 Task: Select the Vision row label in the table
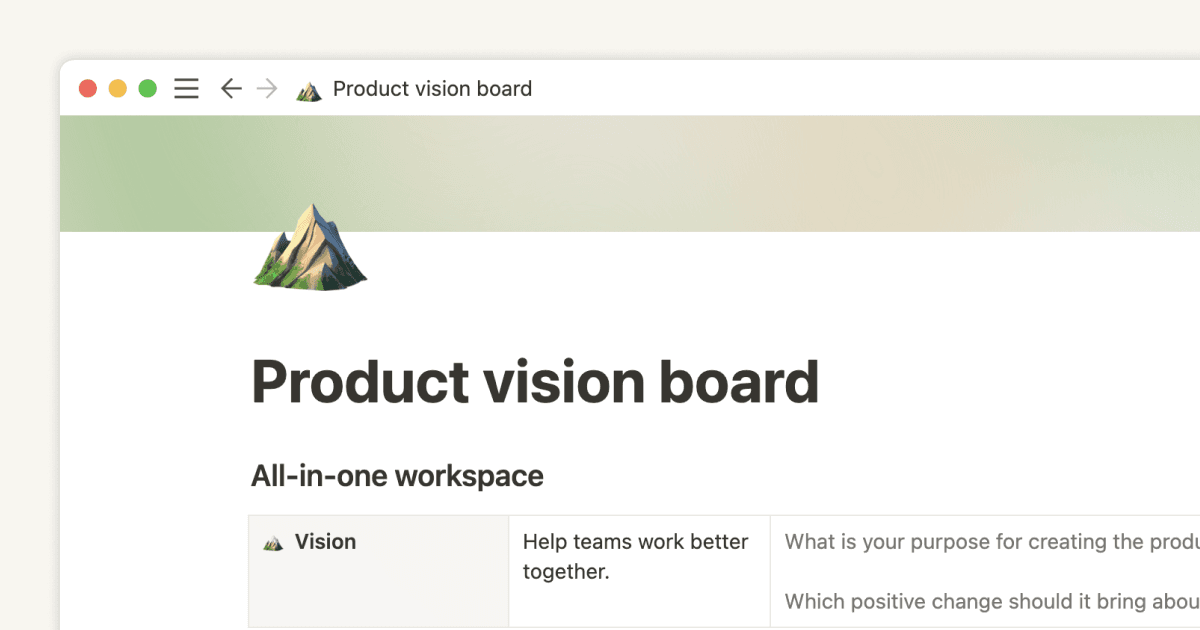(x=325, y=541)
